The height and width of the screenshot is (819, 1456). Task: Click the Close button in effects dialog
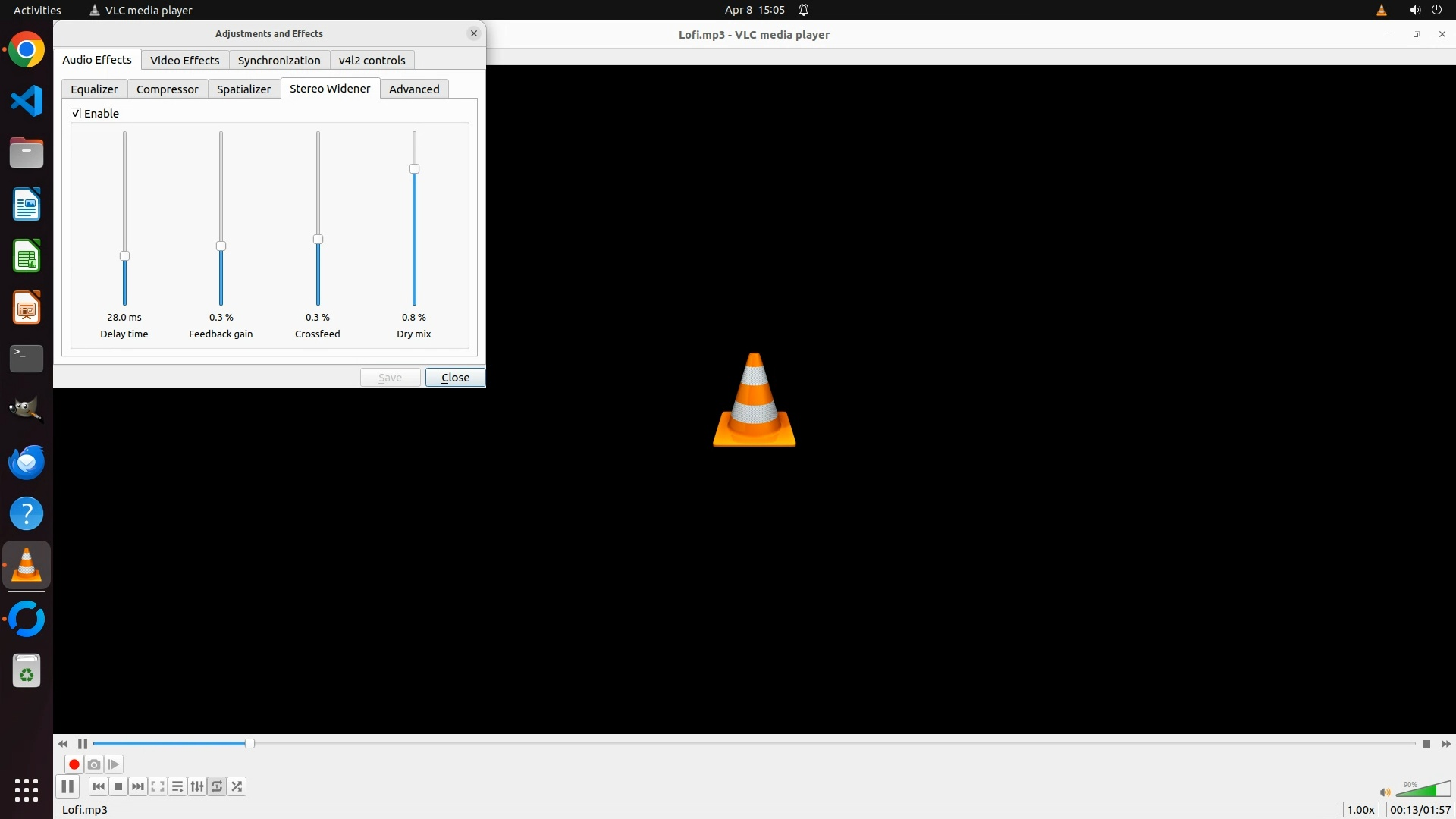tap(455, 378)
